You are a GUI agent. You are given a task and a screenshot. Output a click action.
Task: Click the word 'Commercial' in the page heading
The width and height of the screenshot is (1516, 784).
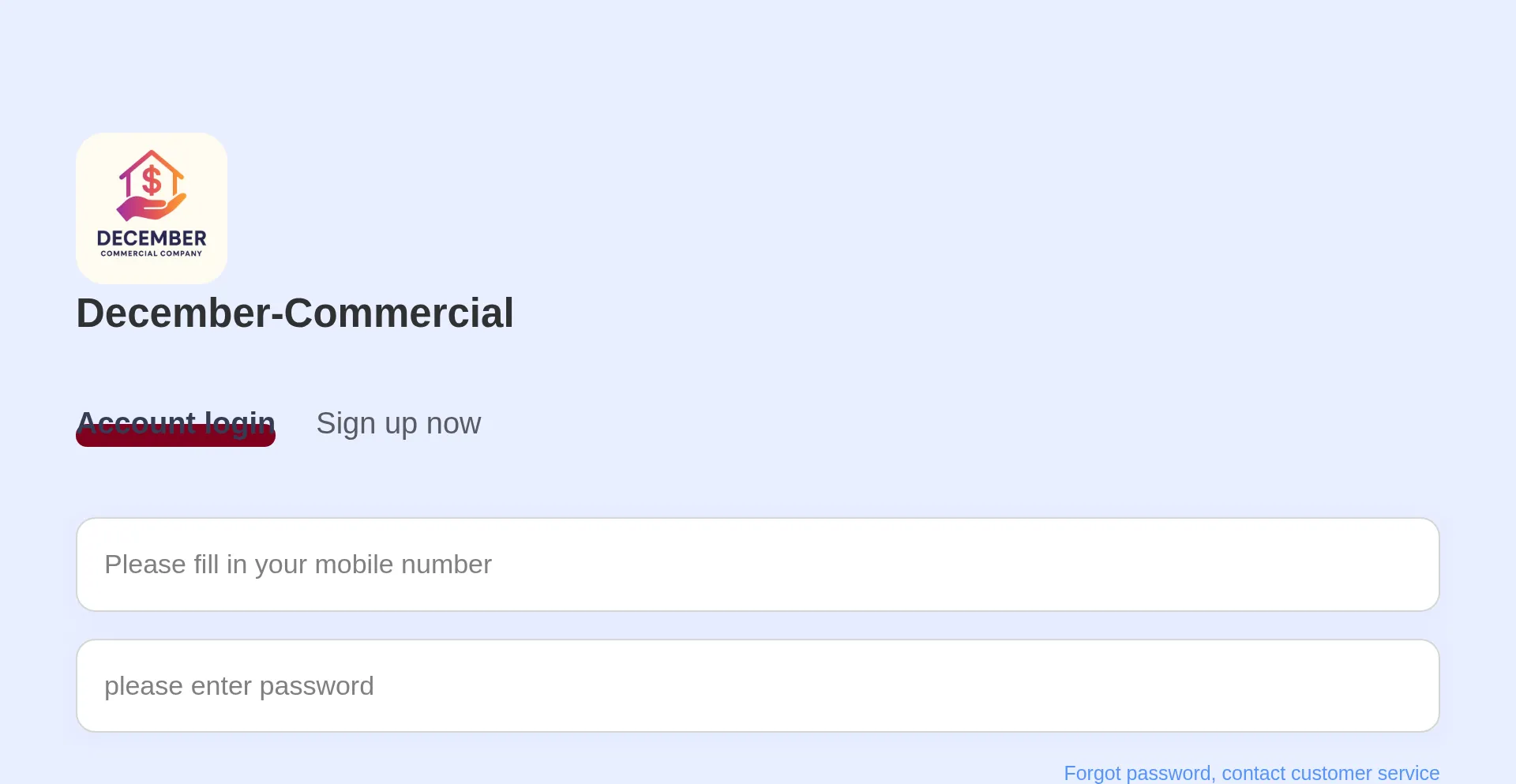(399, 313)
